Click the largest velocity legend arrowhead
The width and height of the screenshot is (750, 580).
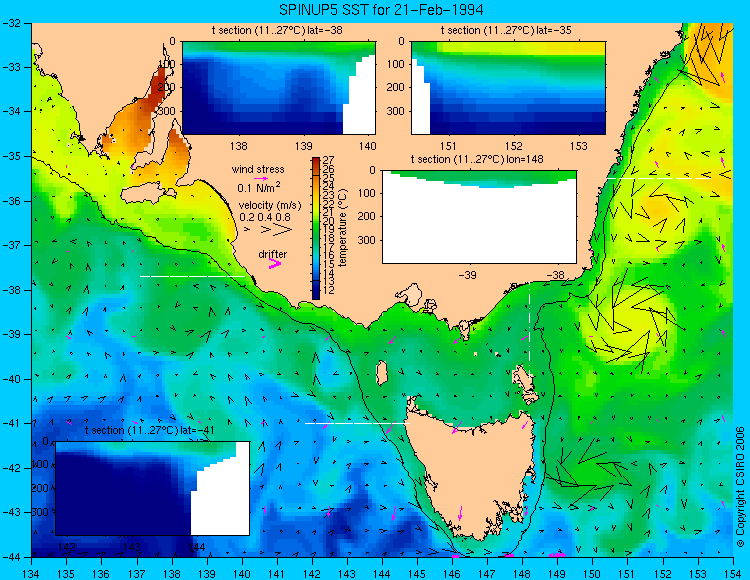(x=282, y=230)
